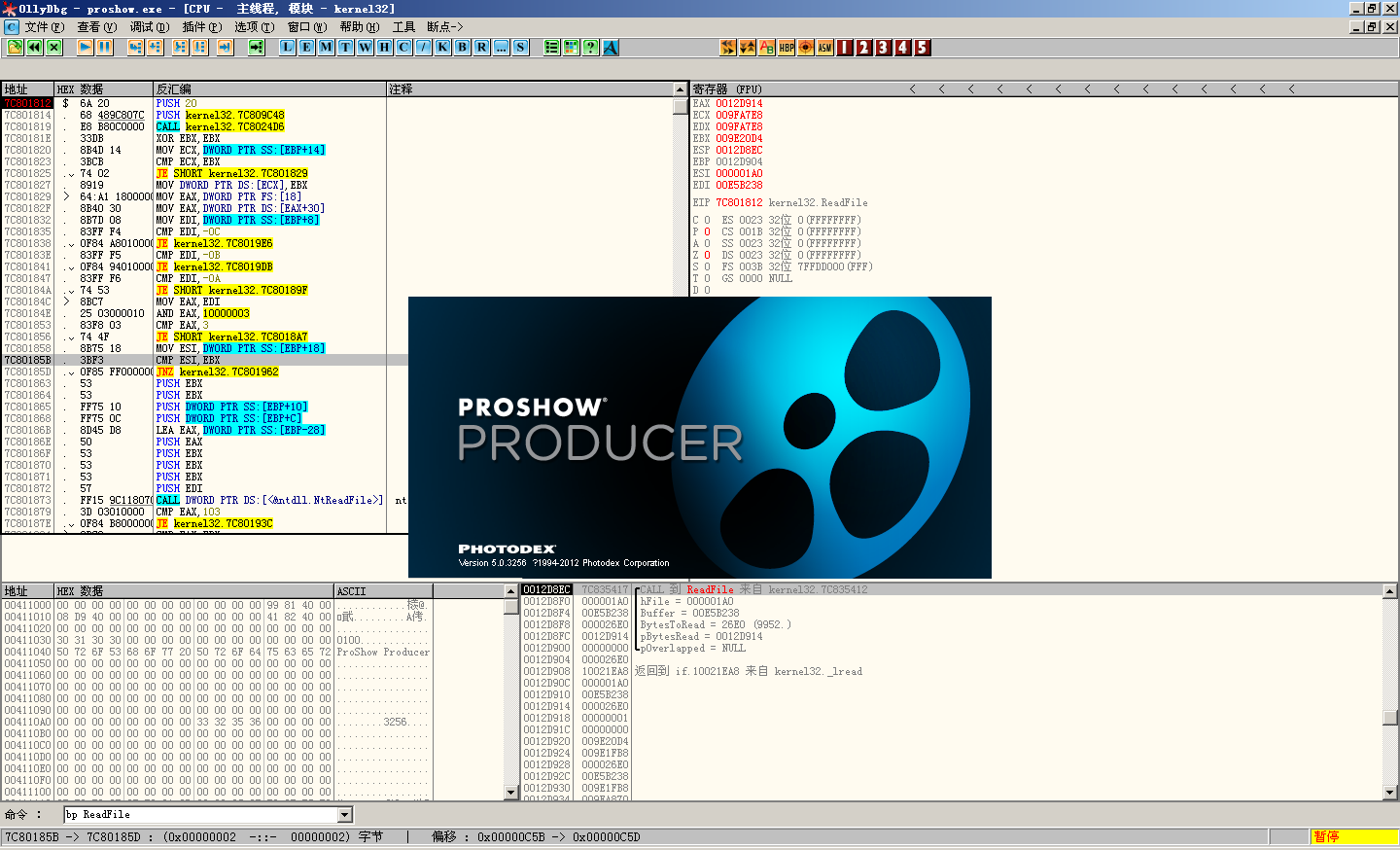1400x850 pixels.
Task: Click the red number 3 toolbar button
Action: click(883, 47)
